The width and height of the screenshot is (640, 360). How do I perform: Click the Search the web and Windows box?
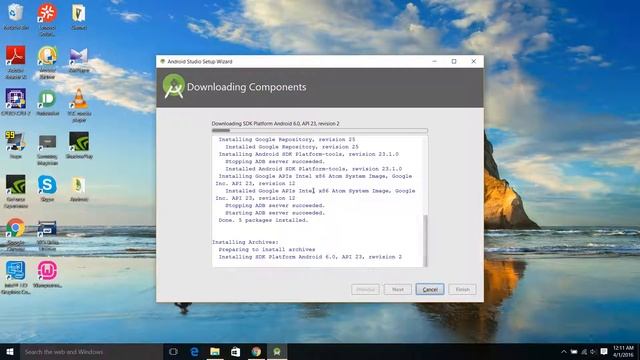(x=91, y=351)
